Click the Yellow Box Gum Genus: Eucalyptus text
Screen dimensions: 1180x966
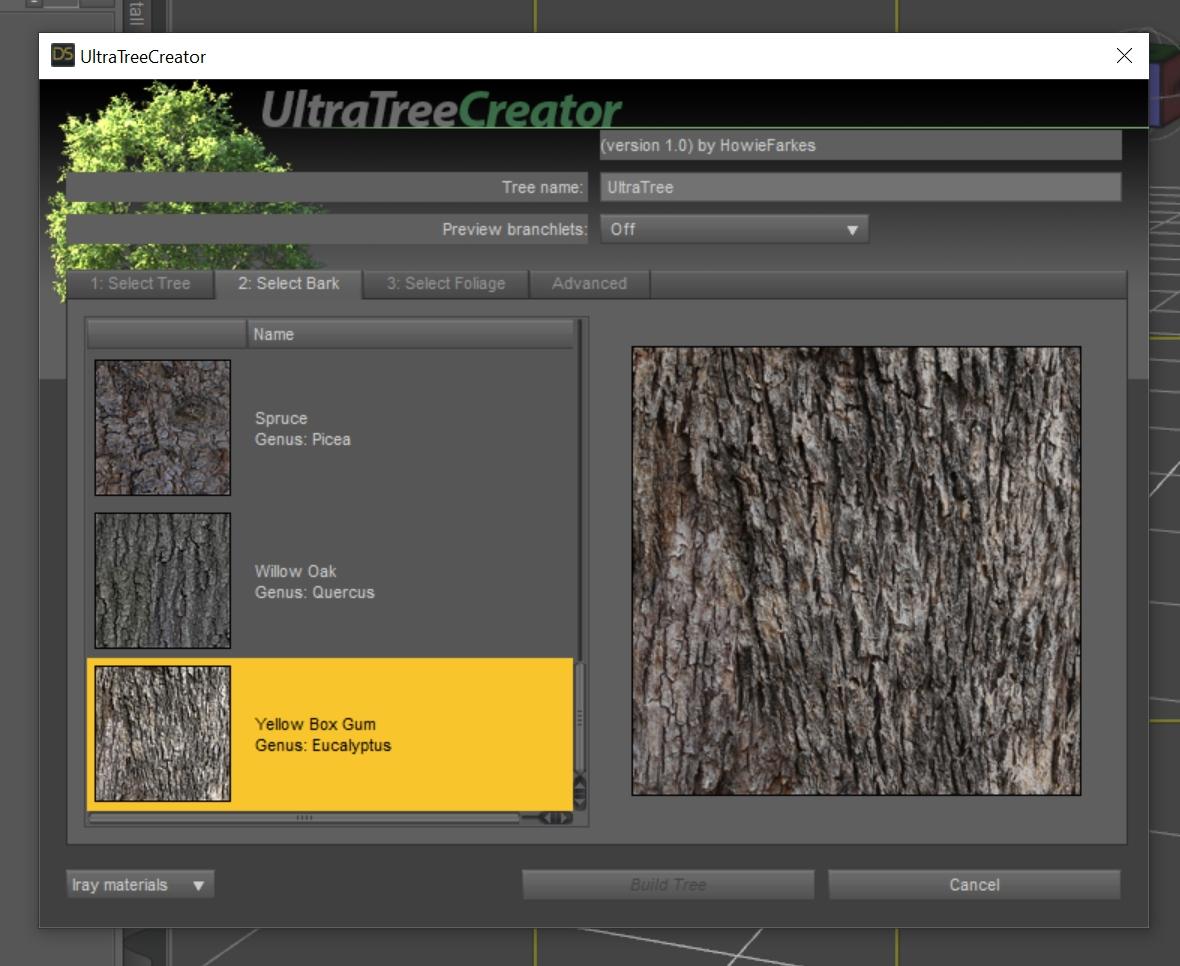pyautogui.click(x=323, y=735)
